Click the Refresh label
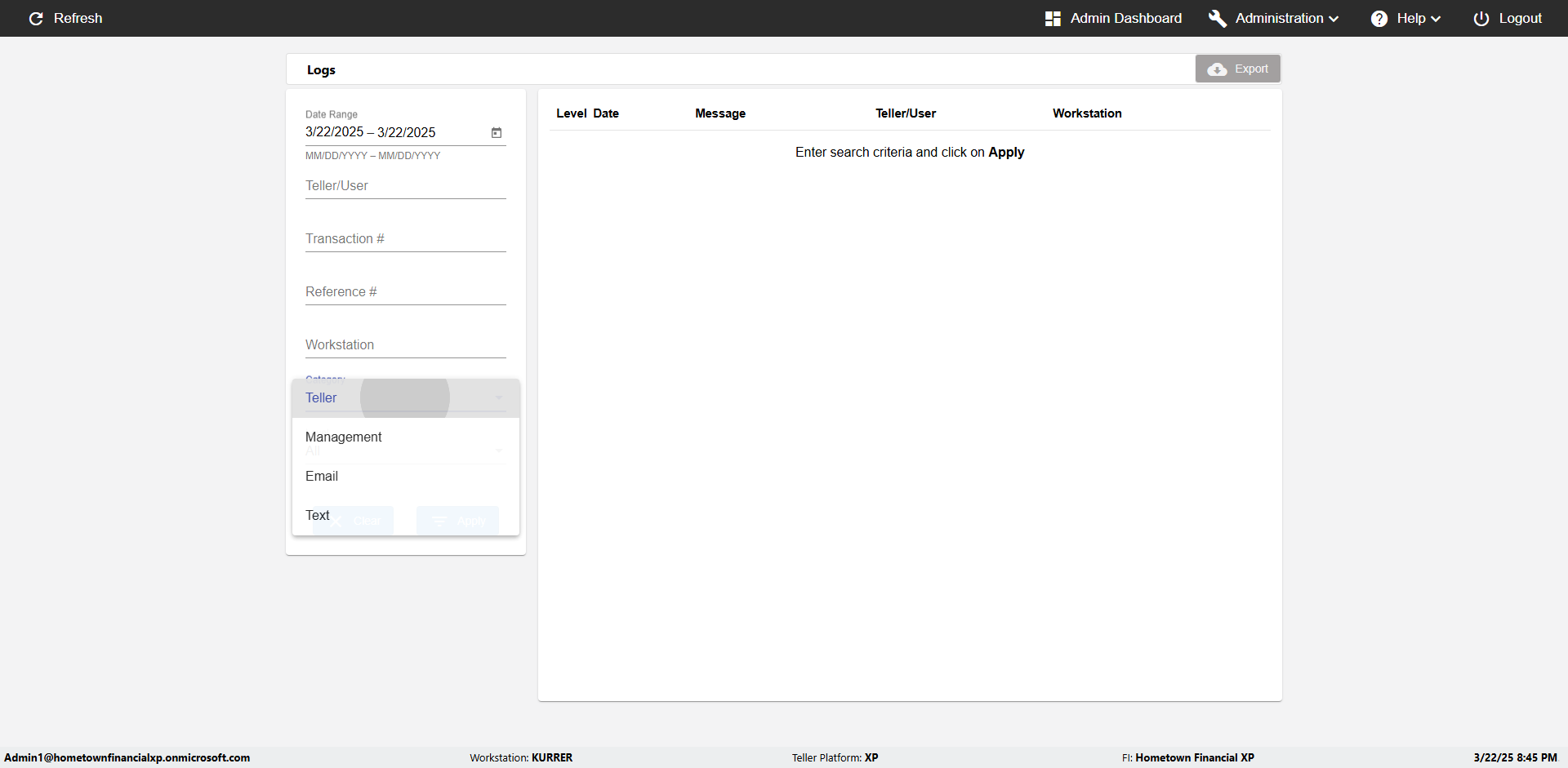This screenshot has width=1568, height=768. tap(78, 18)
